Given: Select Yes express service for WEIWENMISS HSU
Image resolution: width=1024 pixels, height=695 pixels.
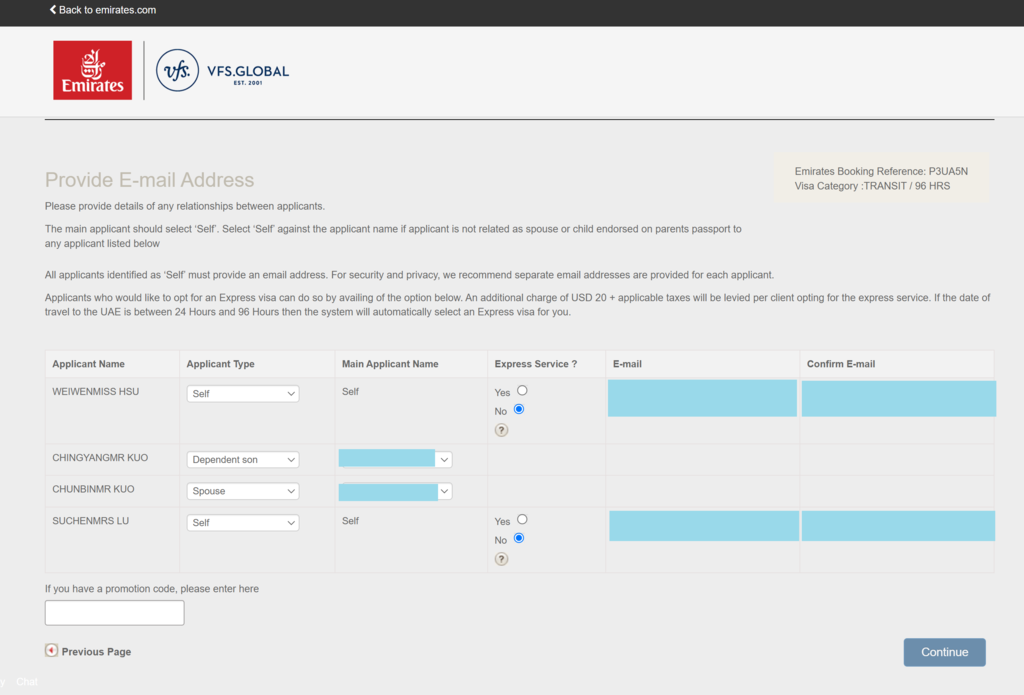Looking at the screenshot, I should coord(522,391).
